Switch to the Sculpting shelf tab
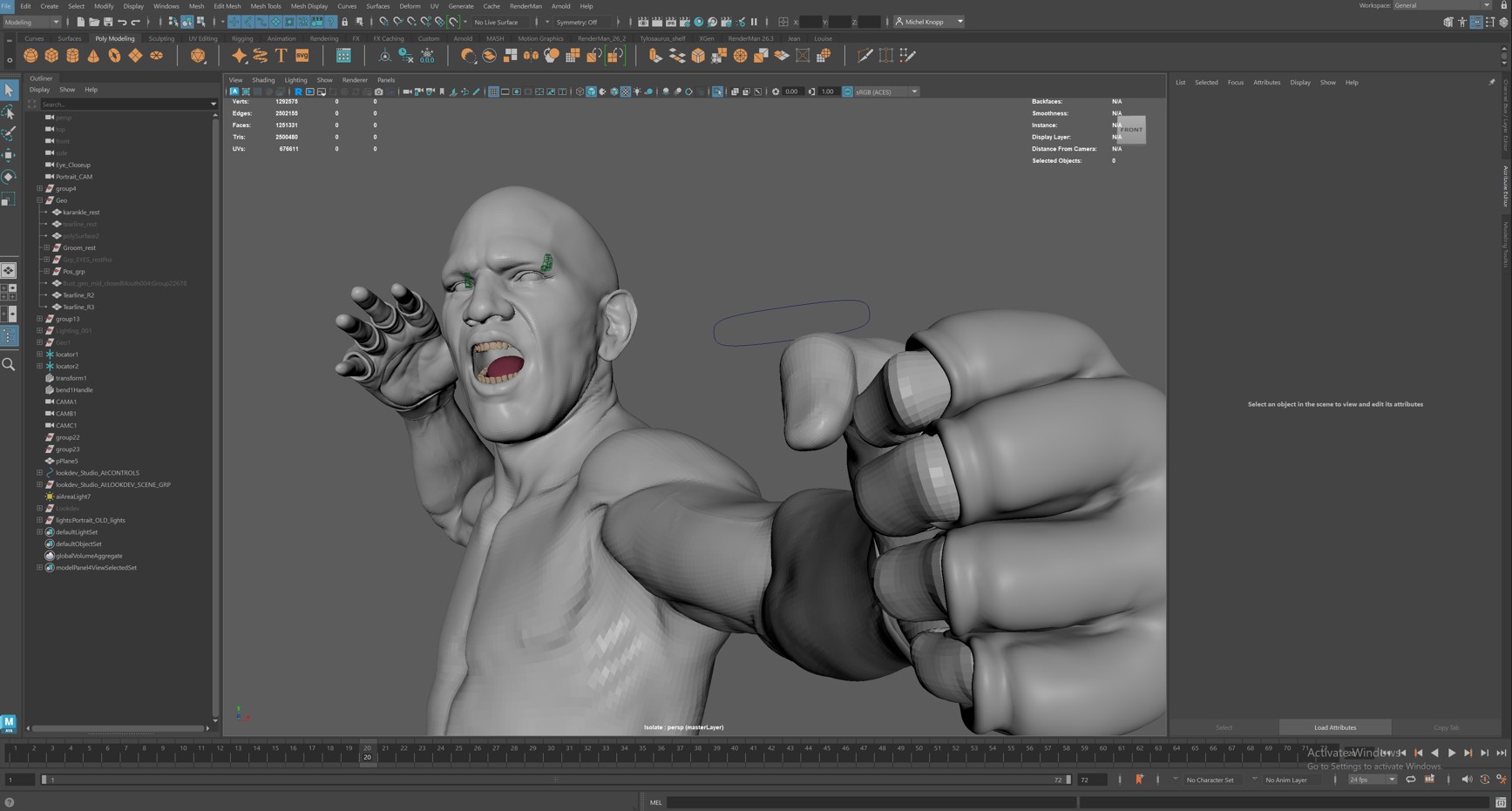The image size is (1512, 811). tap(161, 38)
